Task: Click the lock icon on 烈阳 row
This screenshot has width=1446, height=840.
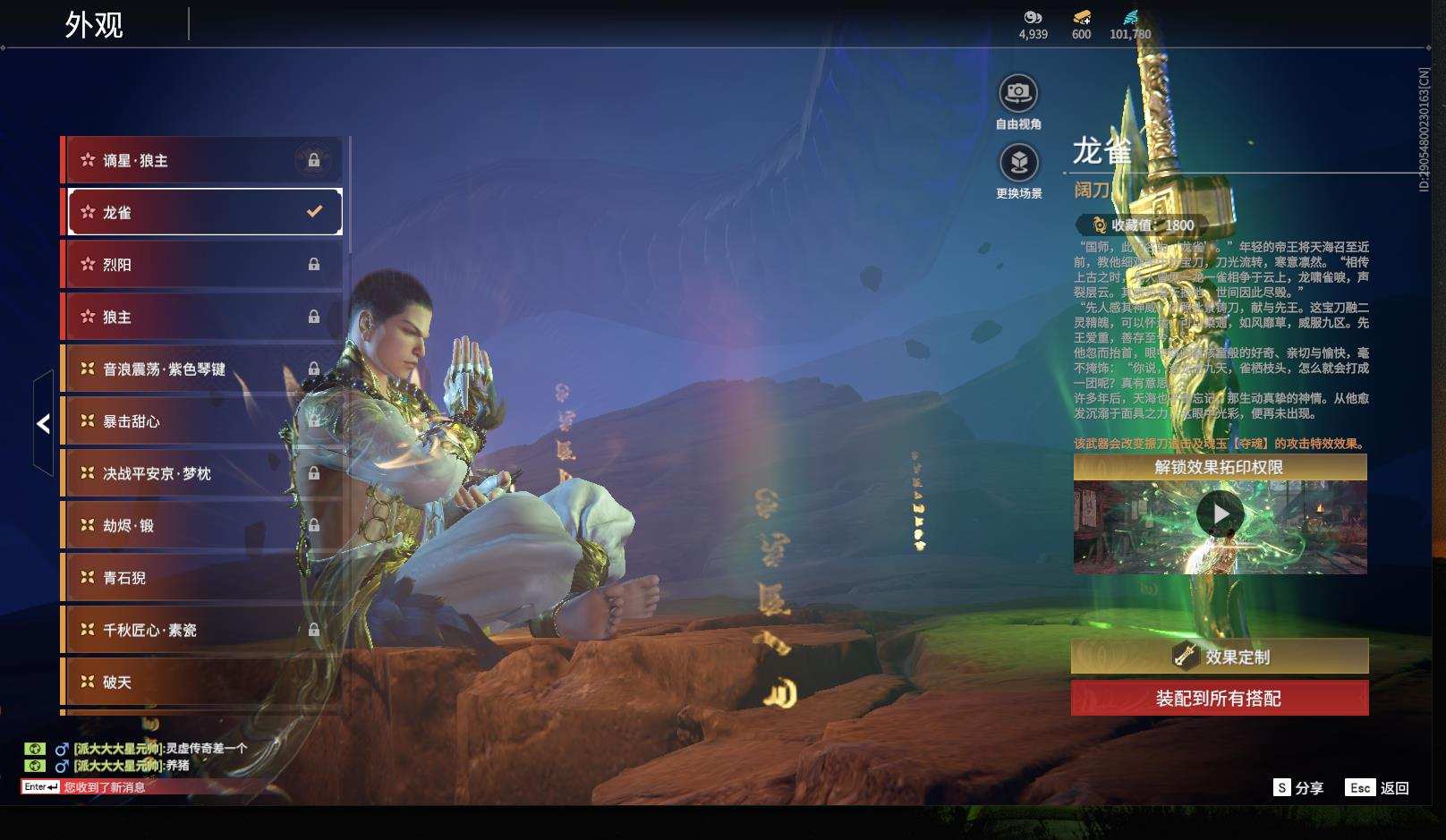Action: point(314,264)
